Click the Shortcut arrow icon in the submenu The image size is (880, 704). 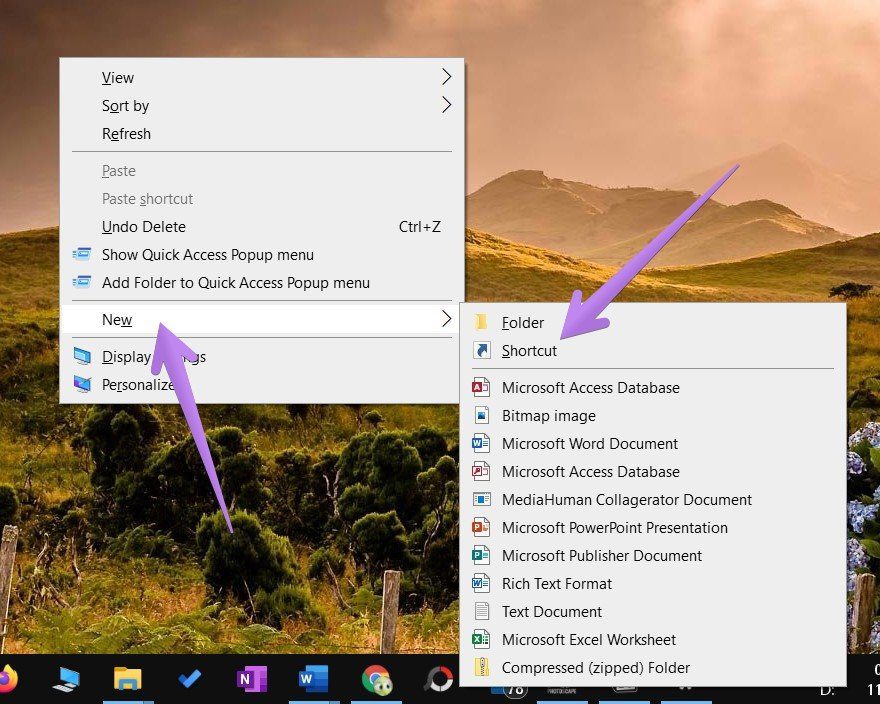[482, 350]
